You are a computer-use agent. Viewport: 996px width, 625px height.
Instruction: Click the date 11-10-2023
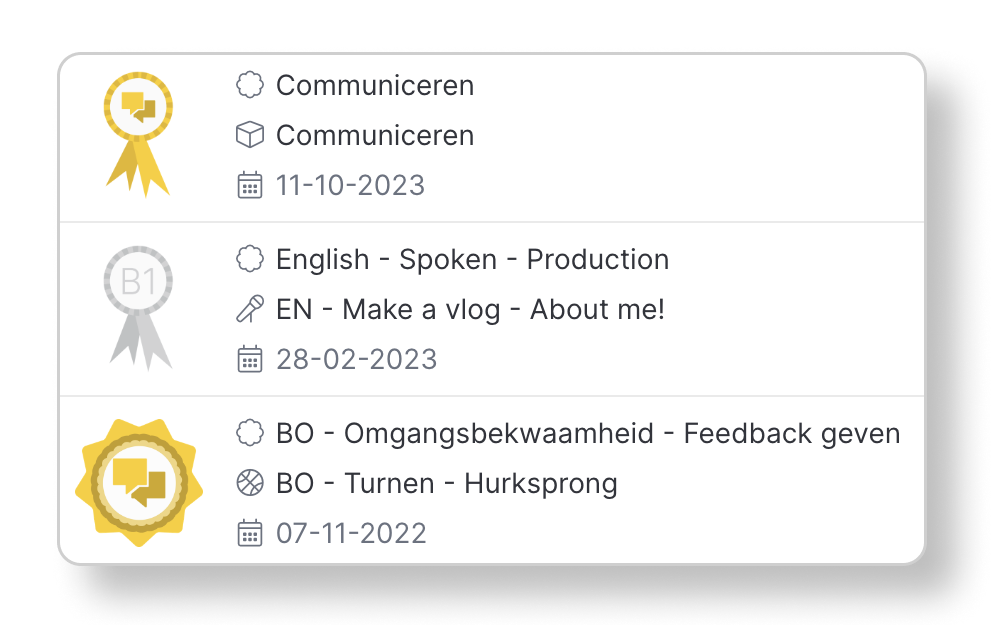(350, 185)
